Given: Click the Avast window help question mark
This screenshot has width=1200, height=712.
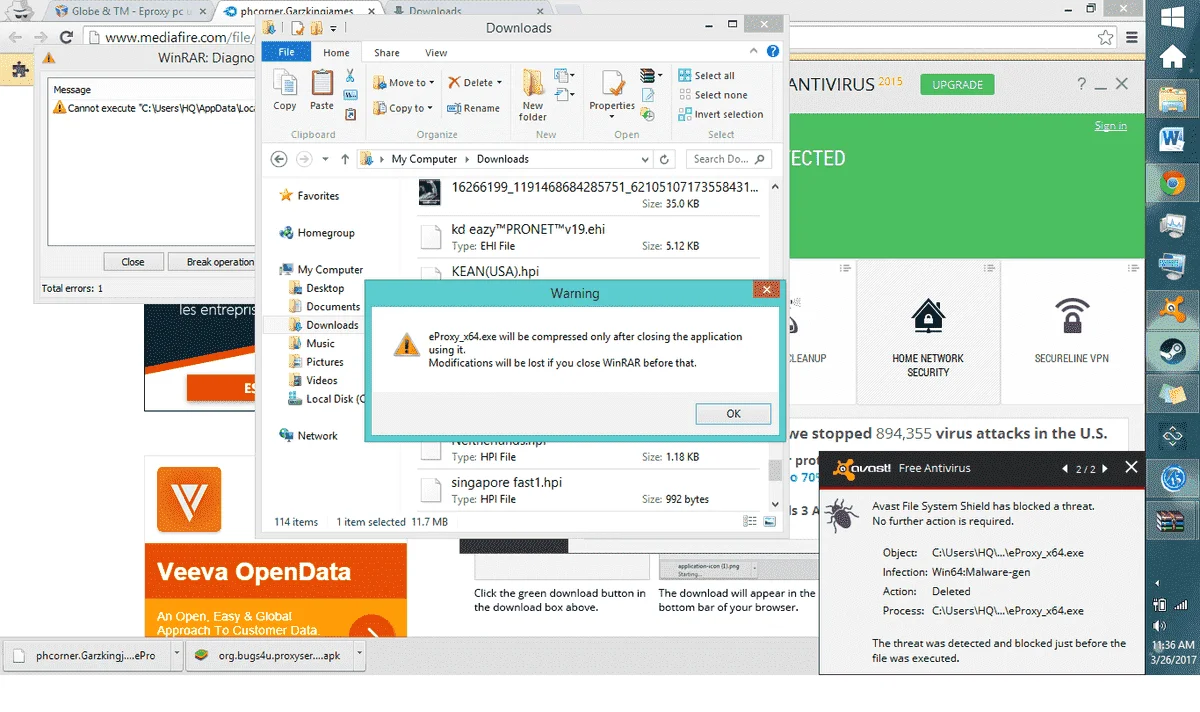Looking at the screenshot, I should (1082, 85).
